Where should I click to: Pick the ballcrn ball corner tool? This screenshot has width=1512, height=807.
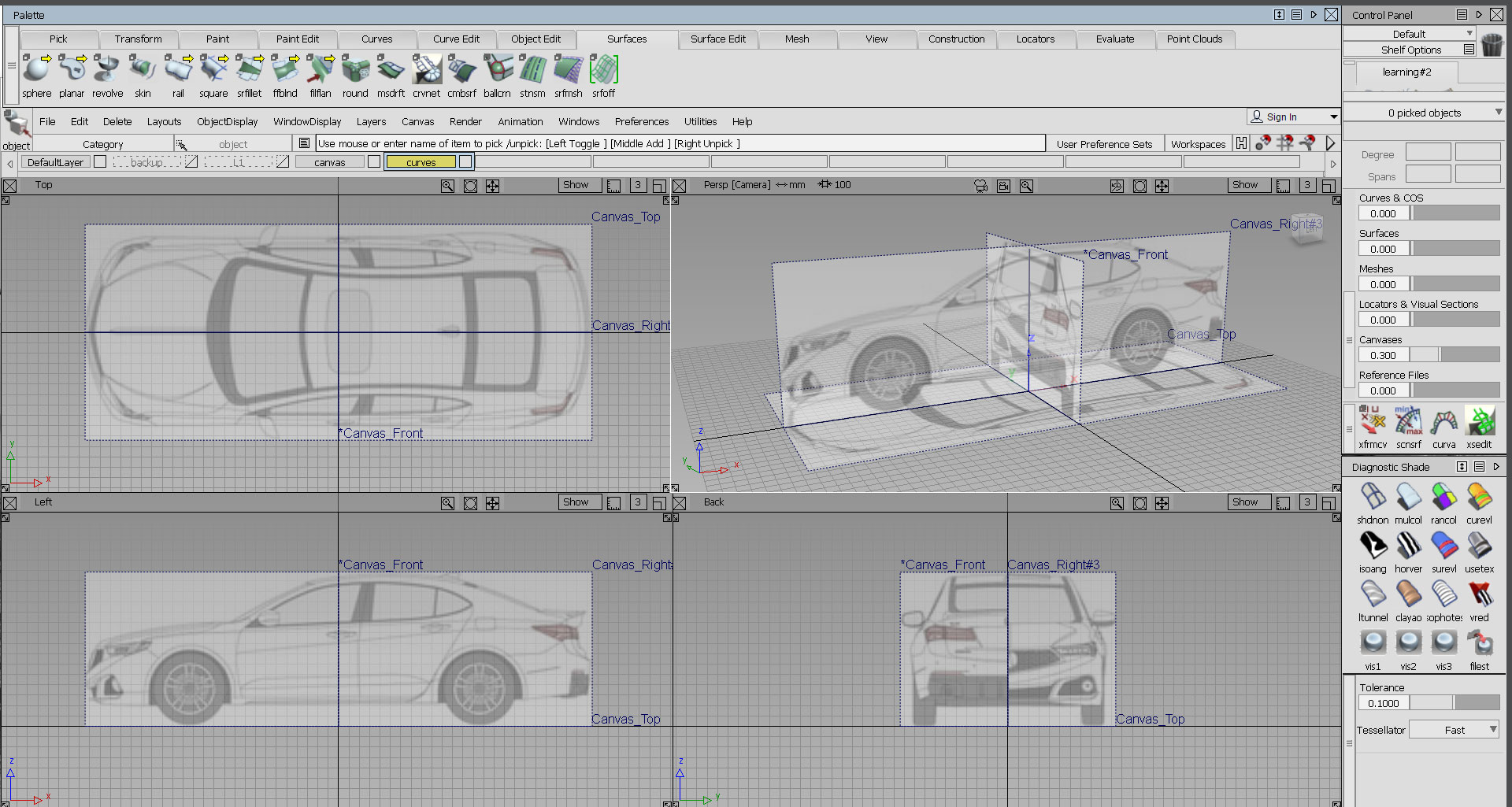[x=497, y=71]
